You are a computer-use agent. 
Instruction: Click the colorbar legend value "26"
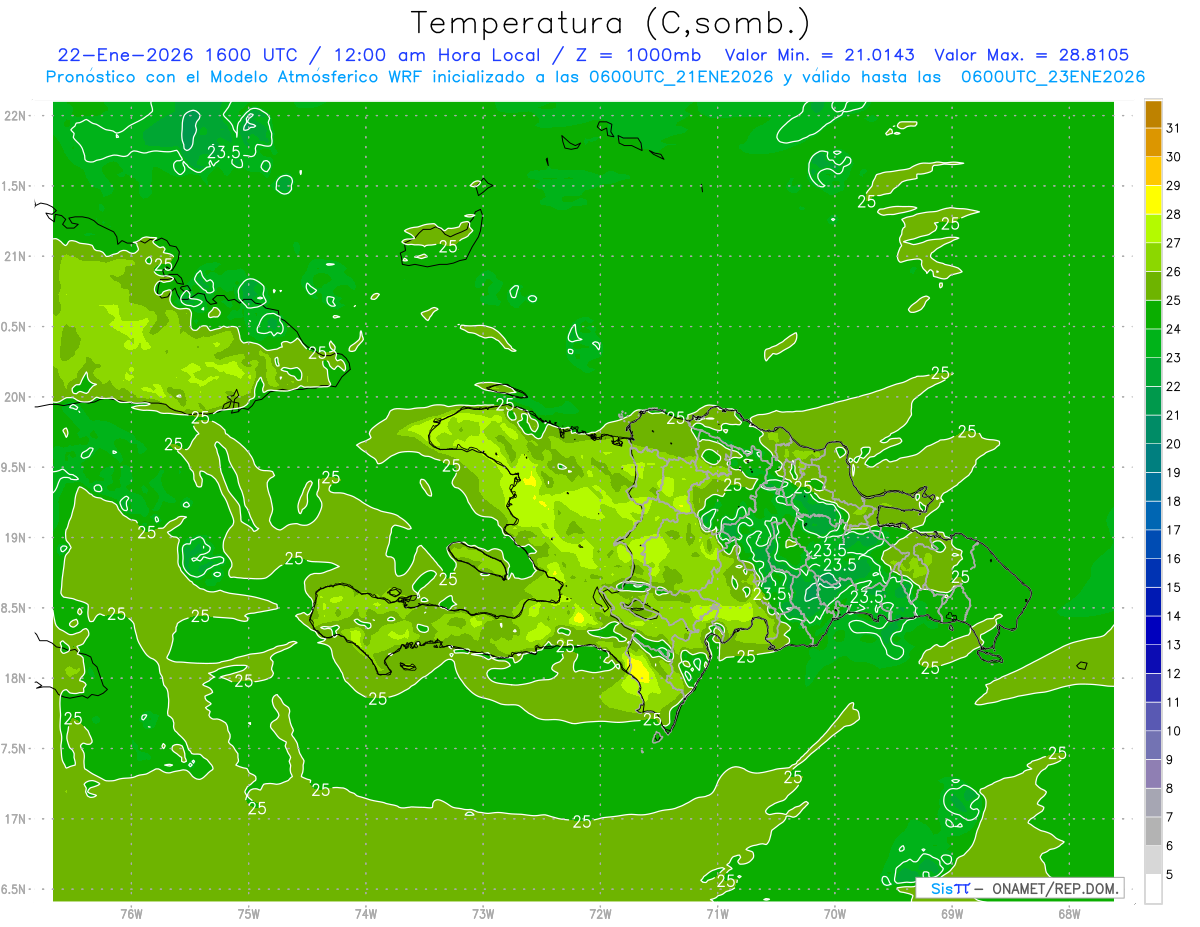(x=1173, y=271)
